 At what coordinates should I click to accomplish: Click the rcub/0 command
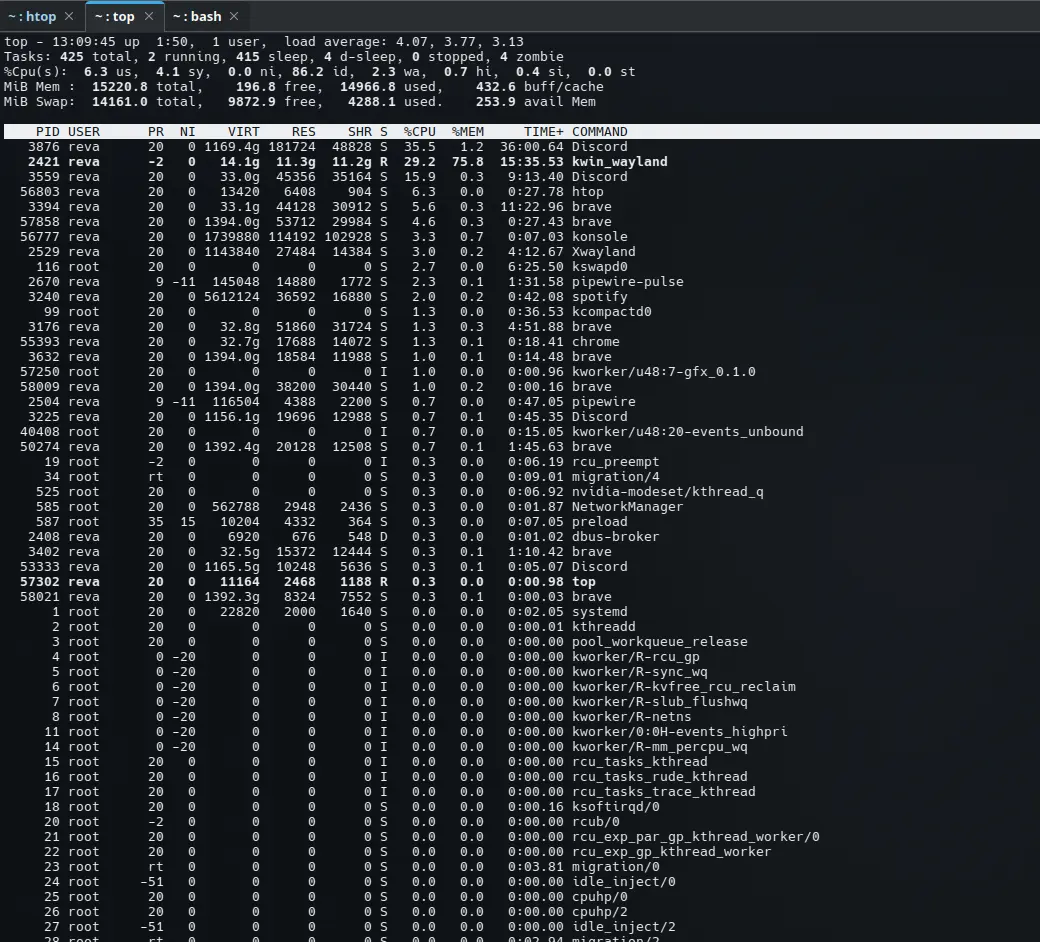596,822
